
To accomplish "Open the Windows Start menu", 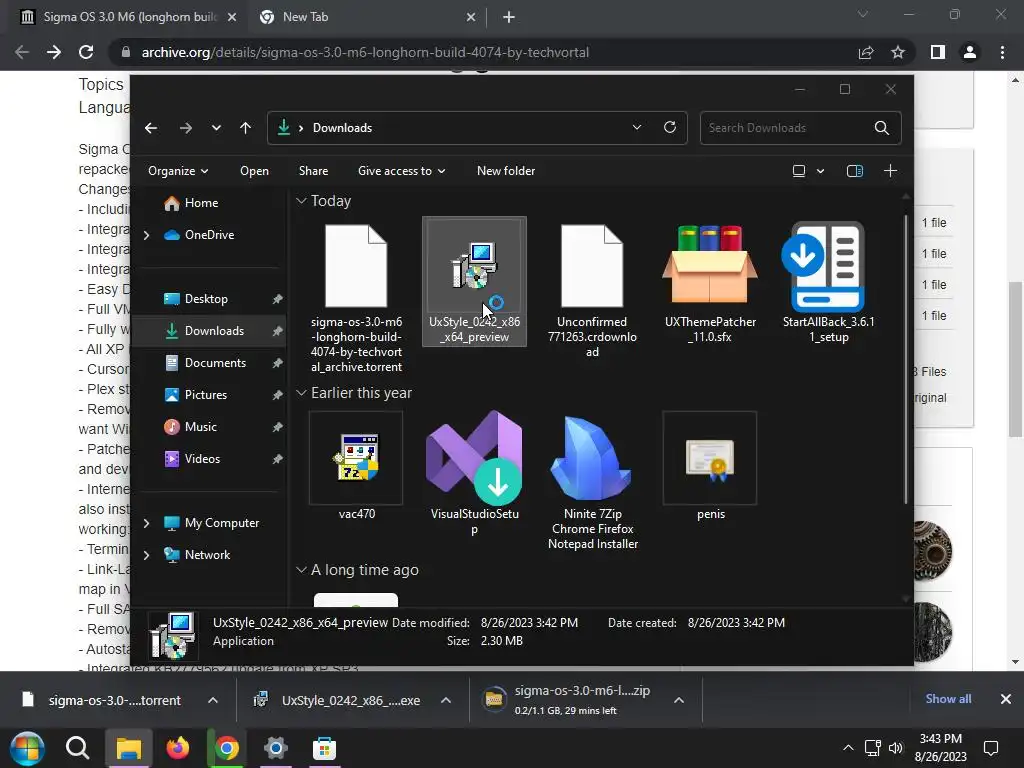I will click(27, 748).
